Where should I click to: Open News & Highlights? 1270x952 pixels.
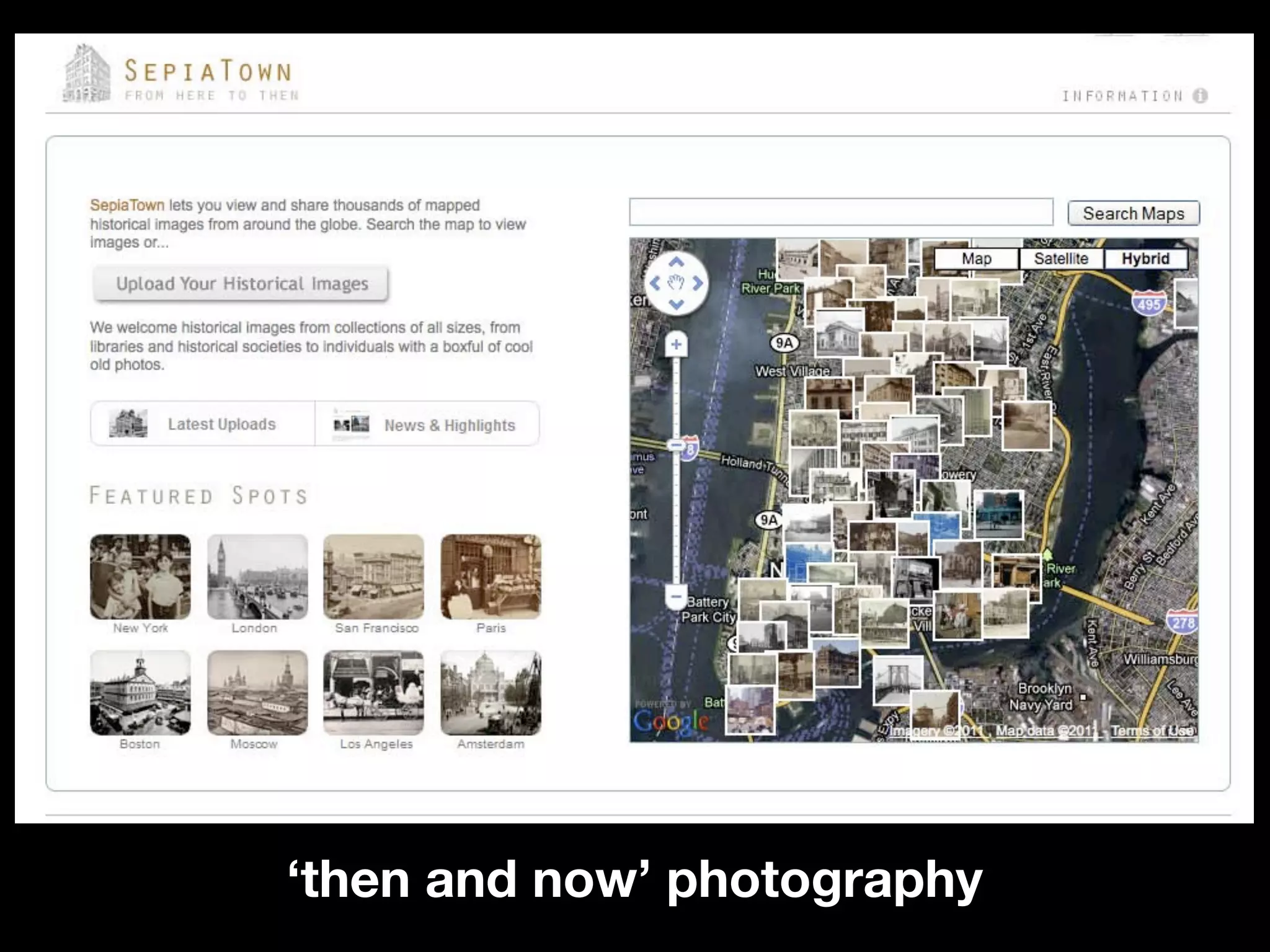pyautogui.click(x=427, y=423)
